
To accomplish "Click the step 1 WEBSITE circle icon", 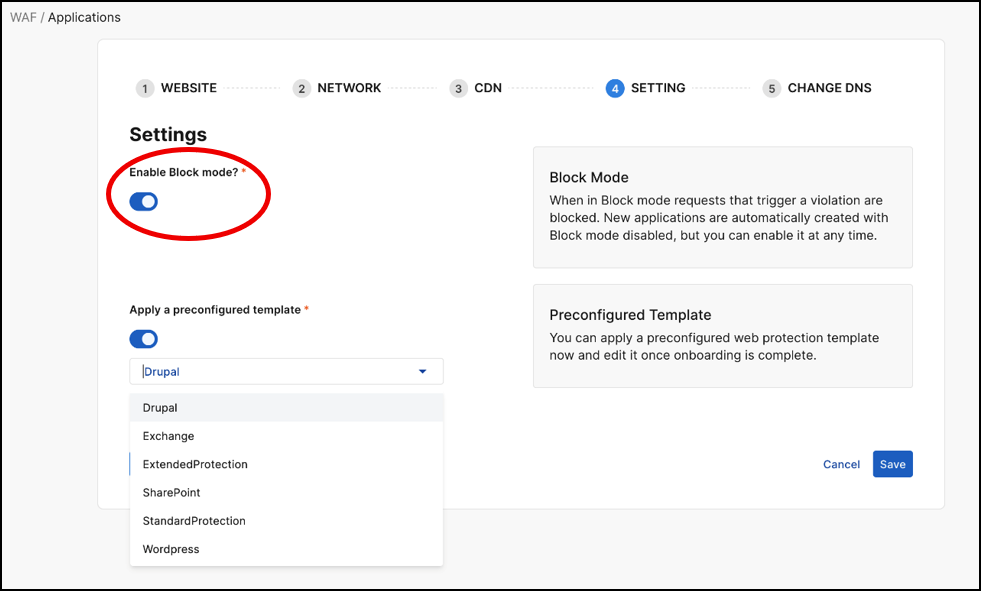I will [x=145, y=89].
